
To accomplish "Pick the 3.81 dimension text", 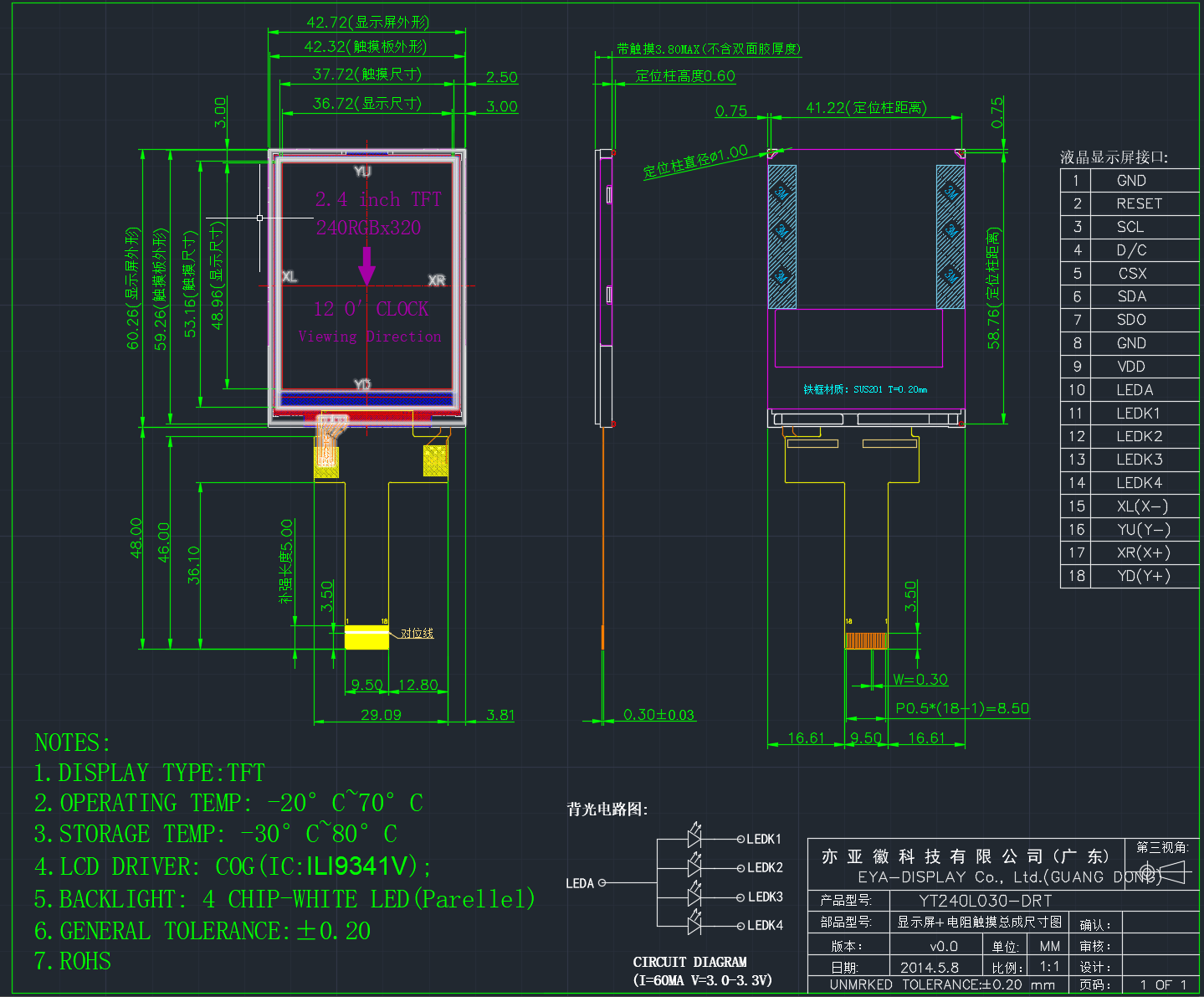I will pos(500,715).
